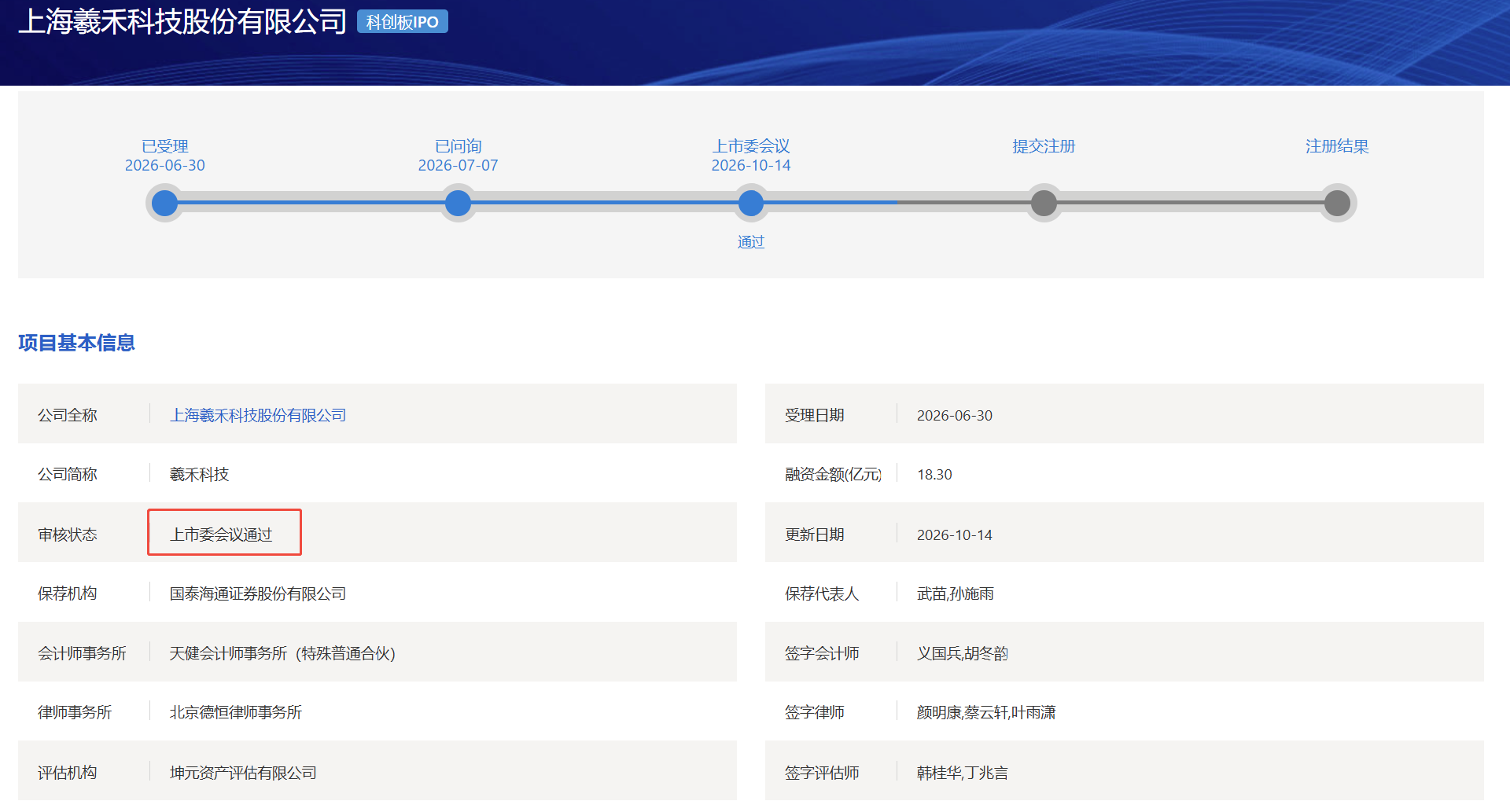
Task: Click the 项目基本信息 section heading
Action: pos(76,343)
